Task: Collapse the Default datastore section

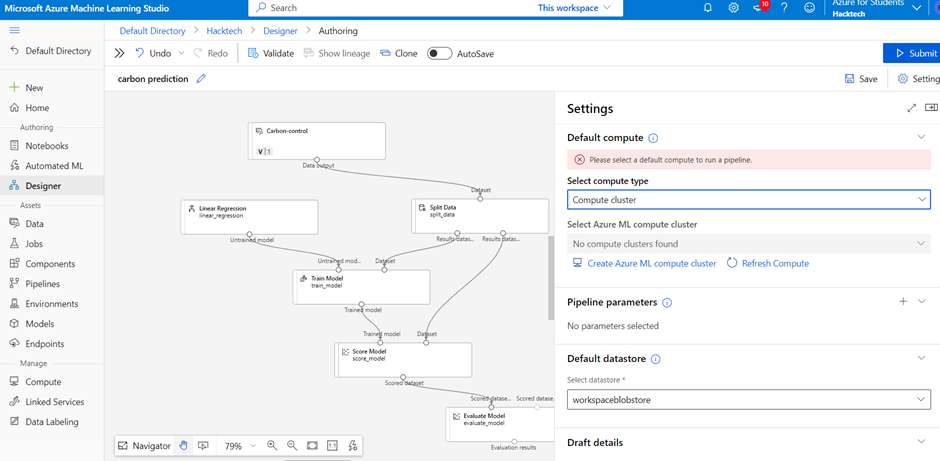Action: (x=922, y=358)
